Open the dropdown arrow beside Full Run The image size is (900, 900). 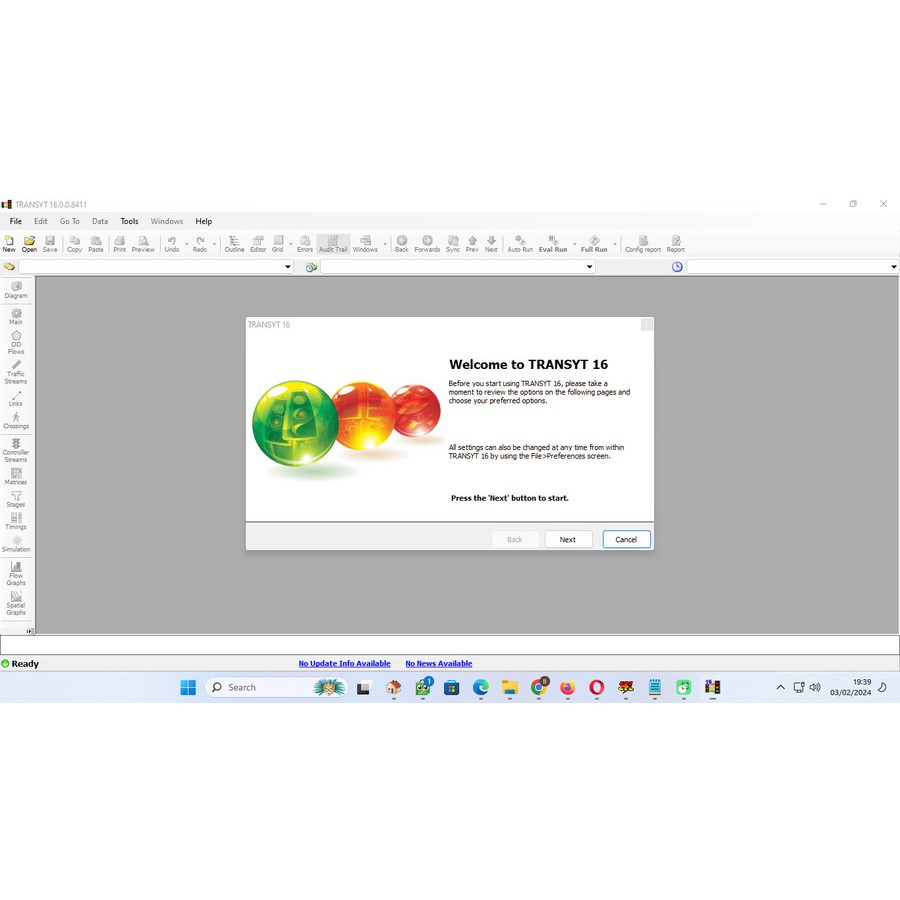(615, 245)
